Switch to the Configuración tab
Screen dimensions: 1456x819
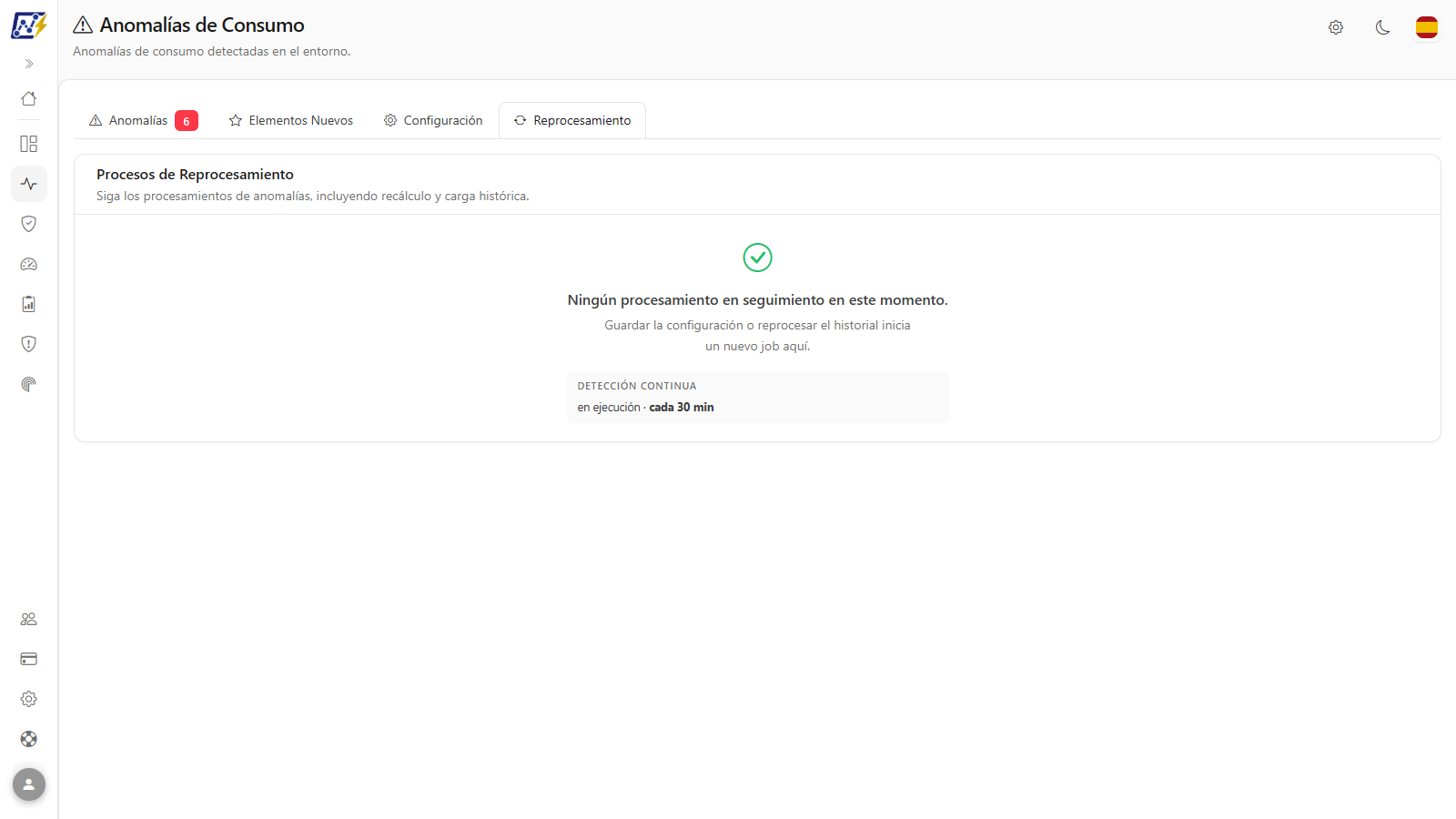point(433,120)
